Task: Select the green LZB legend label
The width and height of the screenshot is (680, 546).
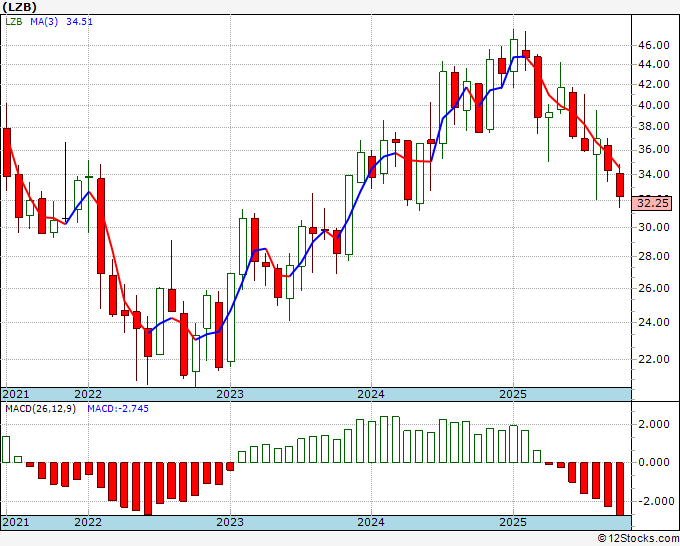Action: 13,22
